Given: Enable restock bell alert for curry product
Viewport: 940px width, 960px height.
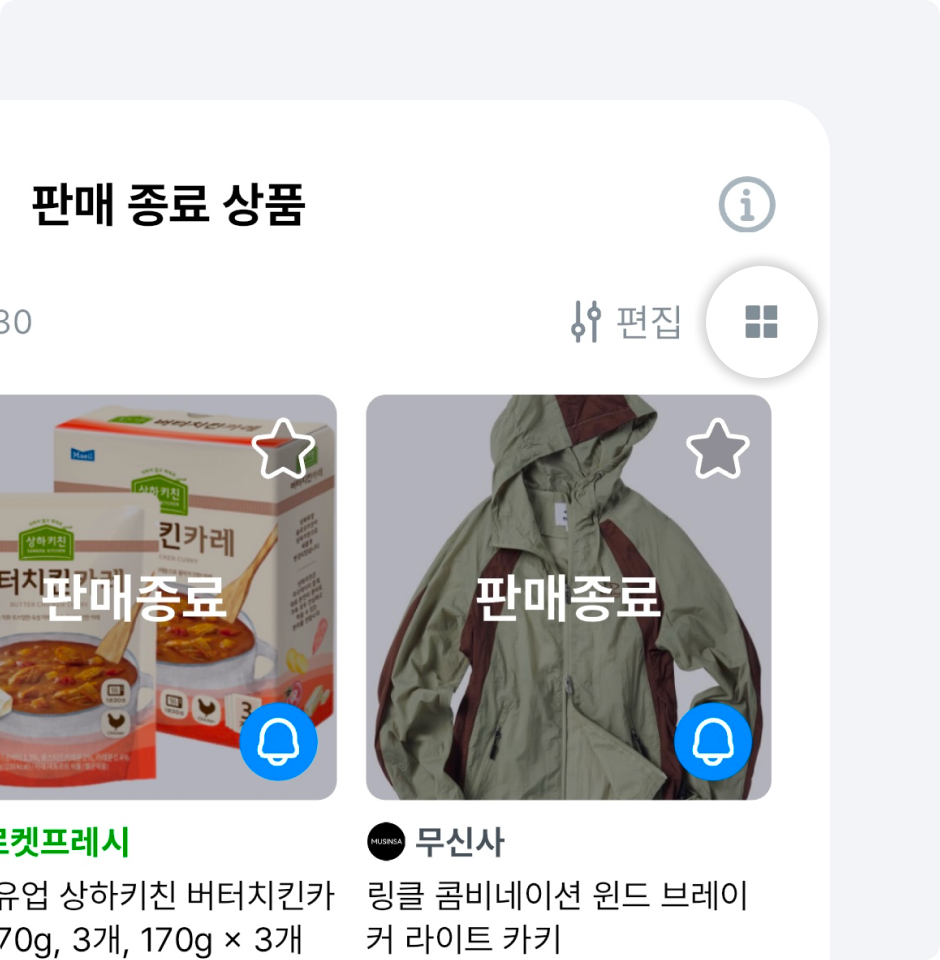Looking at the screenshot, I should (279, 741).
